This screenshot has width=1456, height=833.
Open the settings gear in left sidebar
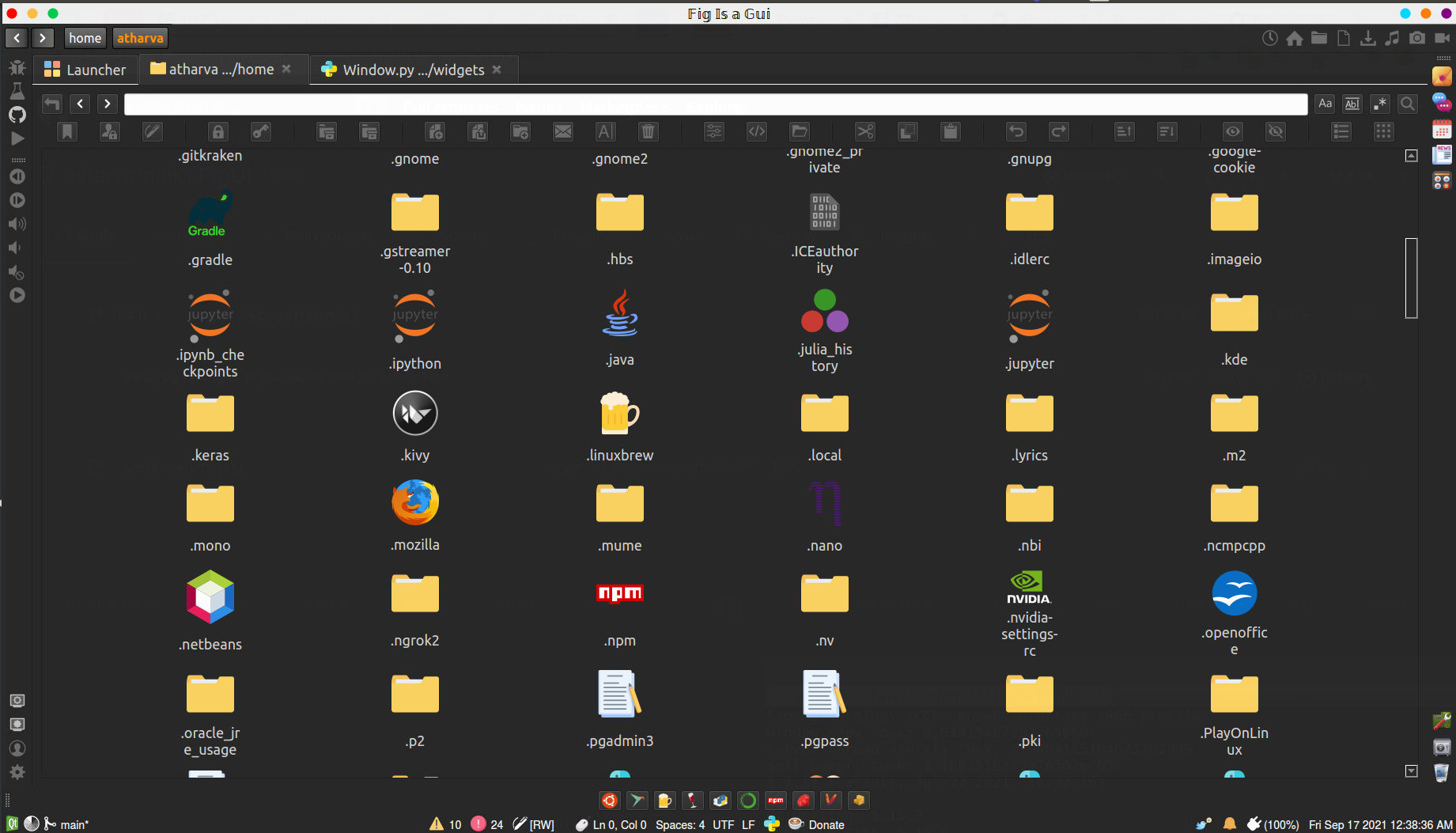point(17,772)
